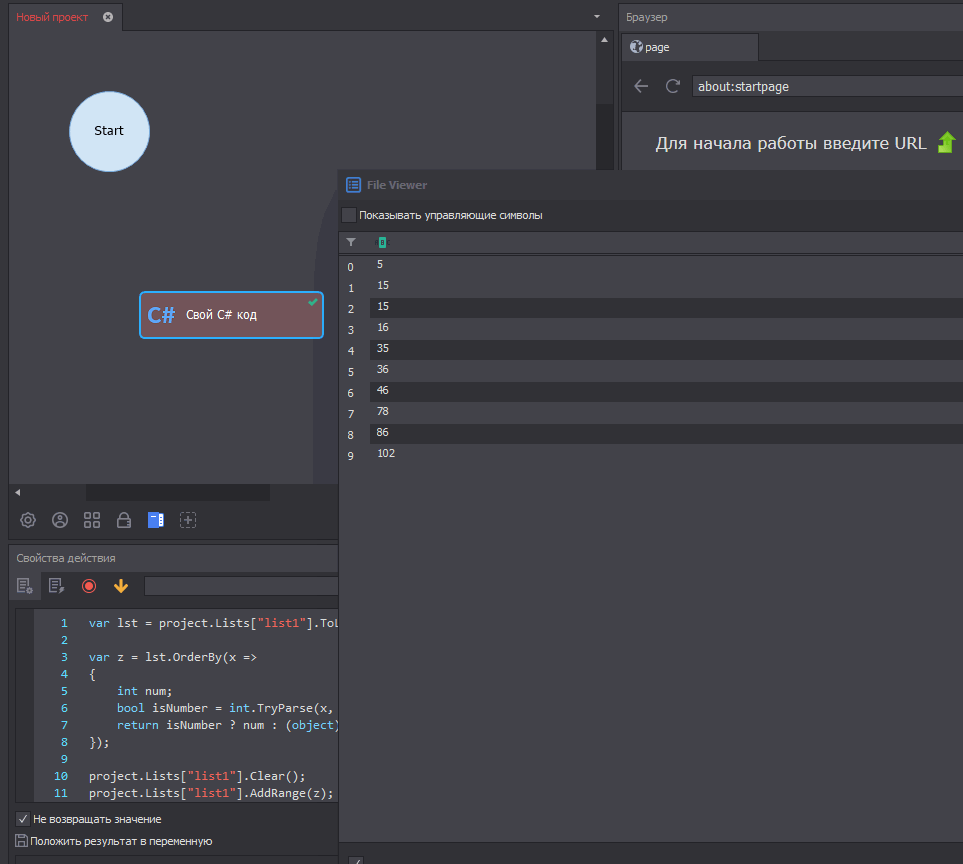Click the ABC column header in File Viewer
The width and height of the screenshot is (963, 864).
[380, 242]
